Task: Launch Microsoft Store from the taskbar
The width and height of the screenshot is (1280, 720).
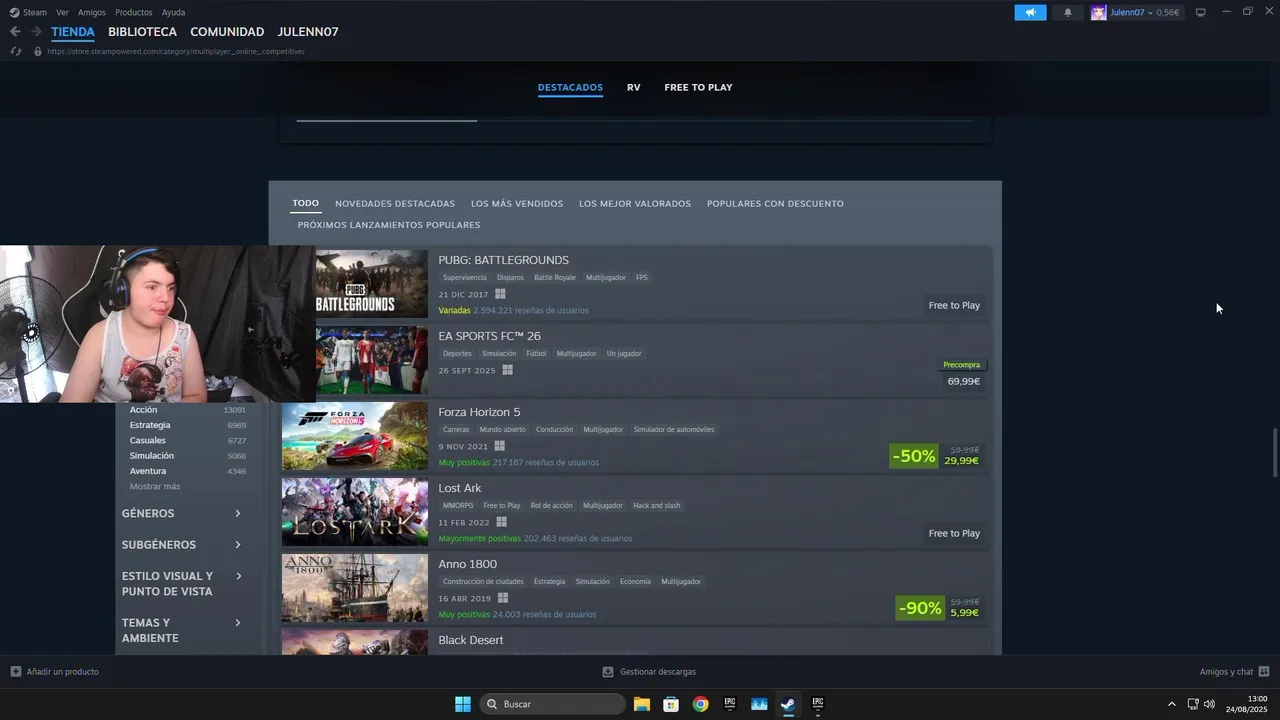Action: coord(671,704)
